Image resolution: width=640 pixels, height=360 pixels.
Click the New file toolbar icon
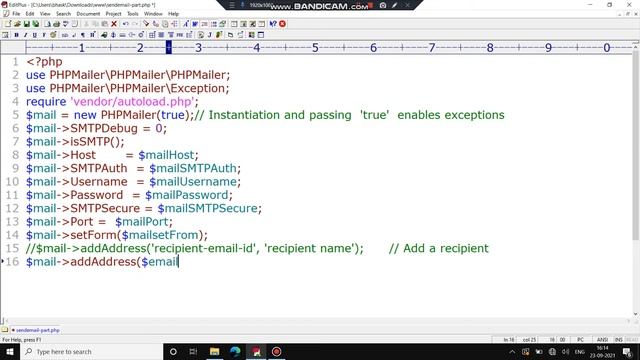click(8, 24)
